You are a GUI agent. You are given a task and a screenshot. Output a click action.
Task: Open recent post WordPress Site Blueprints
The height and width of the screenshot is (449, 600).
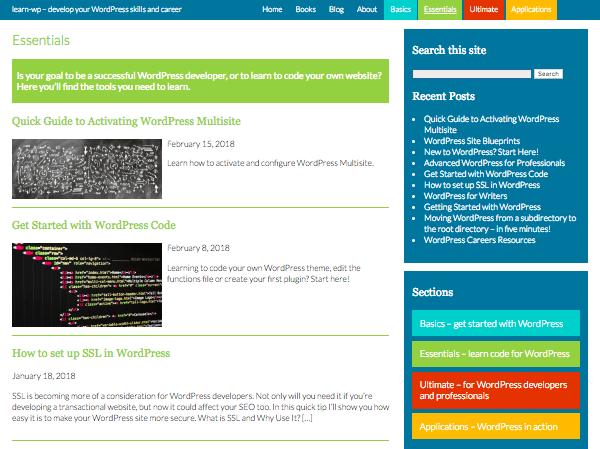(x=471, y=141)
